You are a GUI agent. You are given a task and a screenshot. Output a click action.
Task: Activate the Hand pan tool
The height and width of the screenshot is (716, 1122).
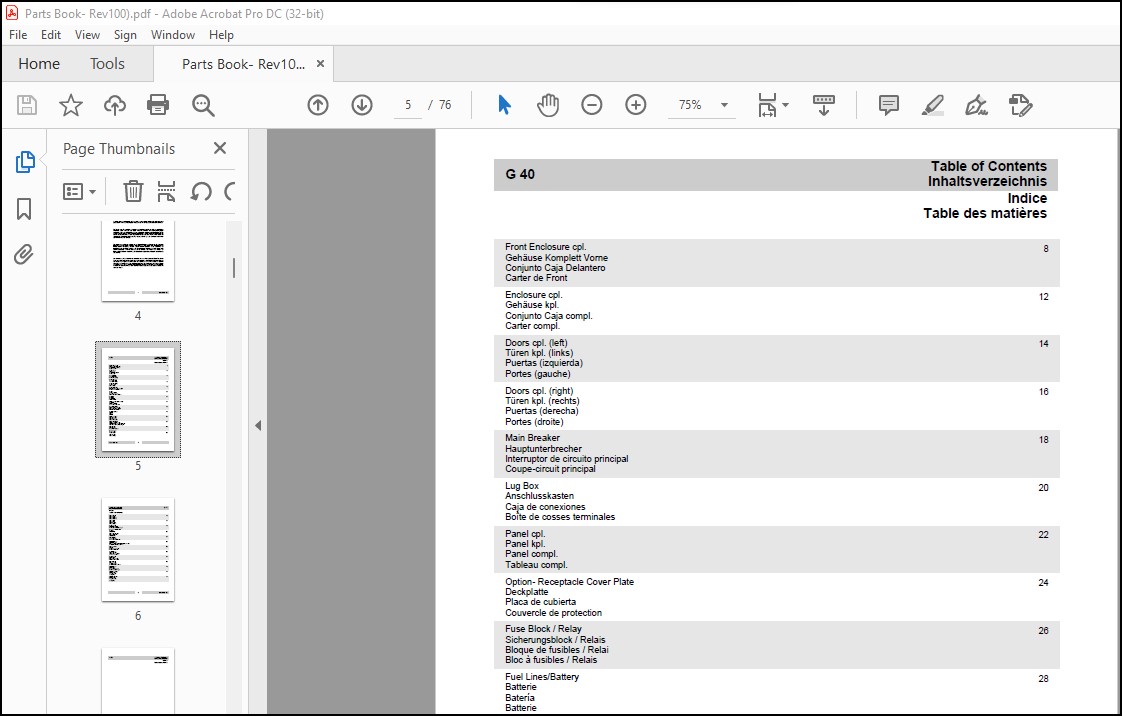click(x=548, y=105)
